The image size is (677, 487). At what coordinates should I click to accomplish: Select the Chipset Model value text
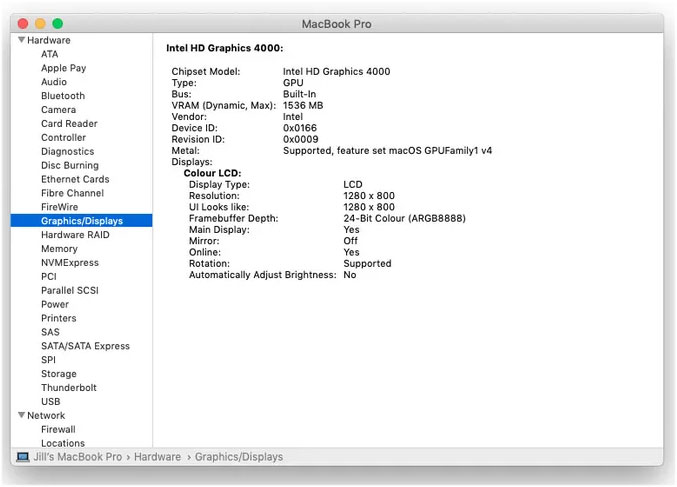(x=336, y=71)
